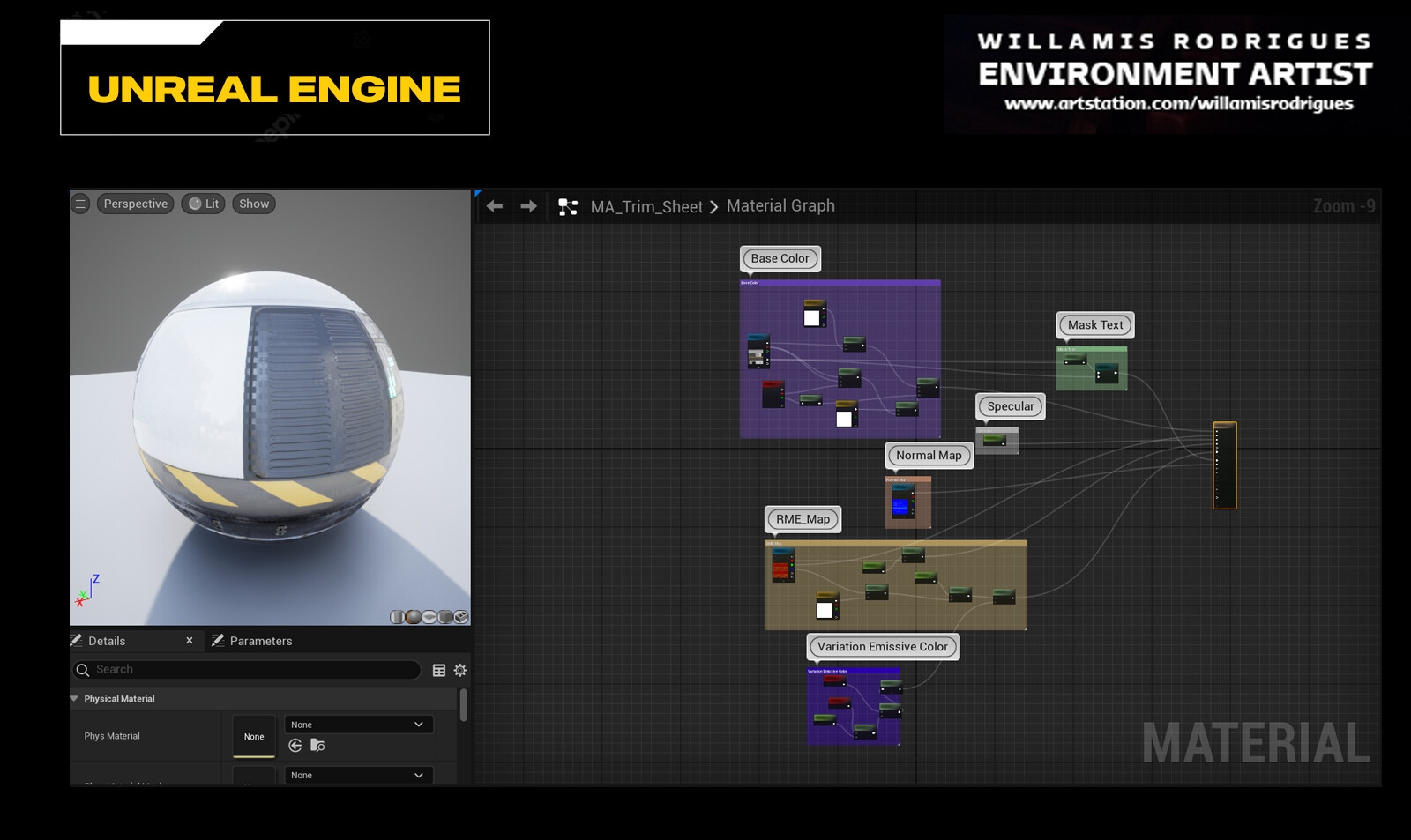This screenshot has height=840, width=1411.
Task: Open the viewport options hamburger menu
Action: click(x=80, y=204)
